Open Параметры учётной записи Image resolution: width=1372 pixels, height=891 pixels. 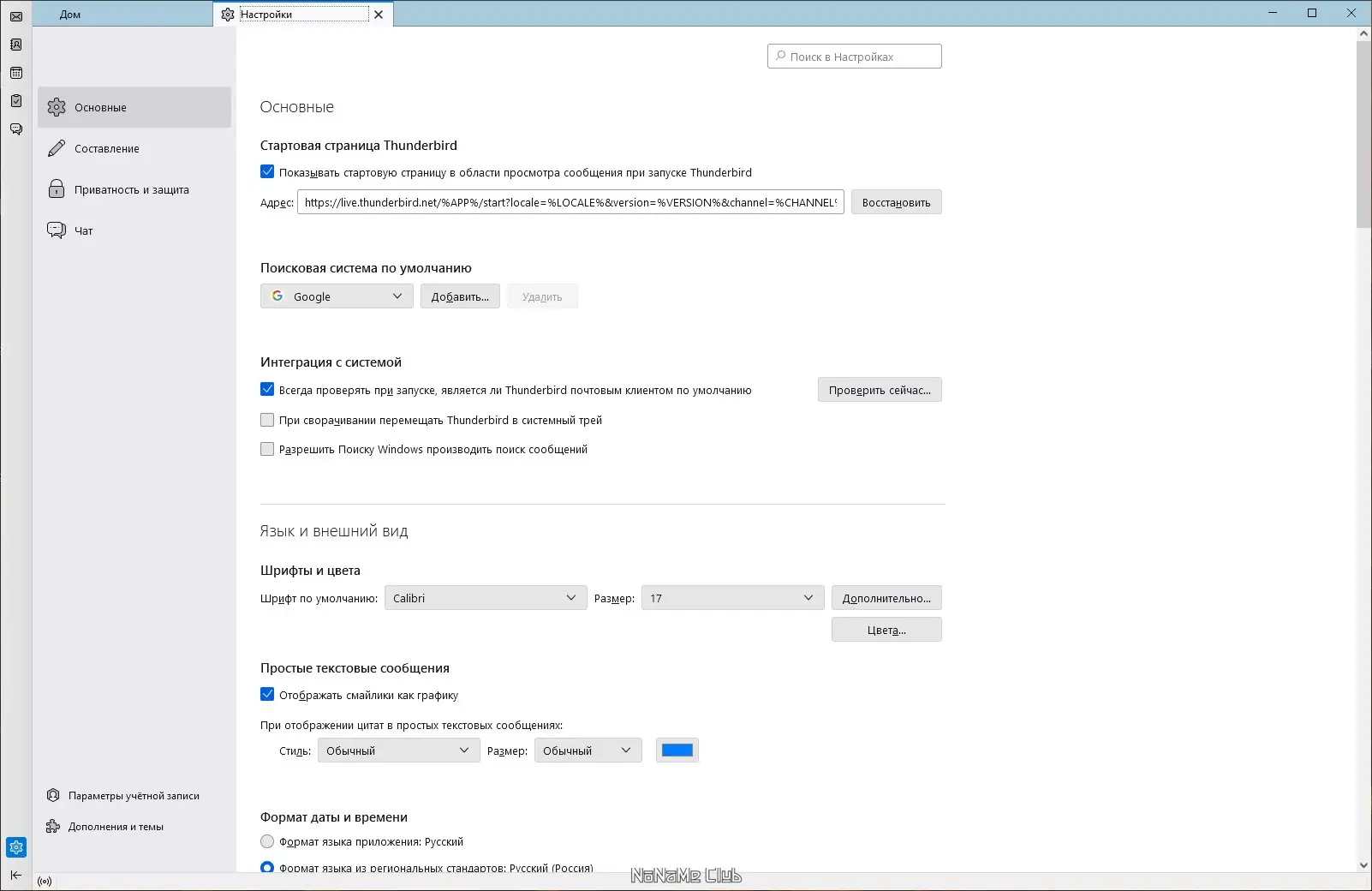(124, 796)
